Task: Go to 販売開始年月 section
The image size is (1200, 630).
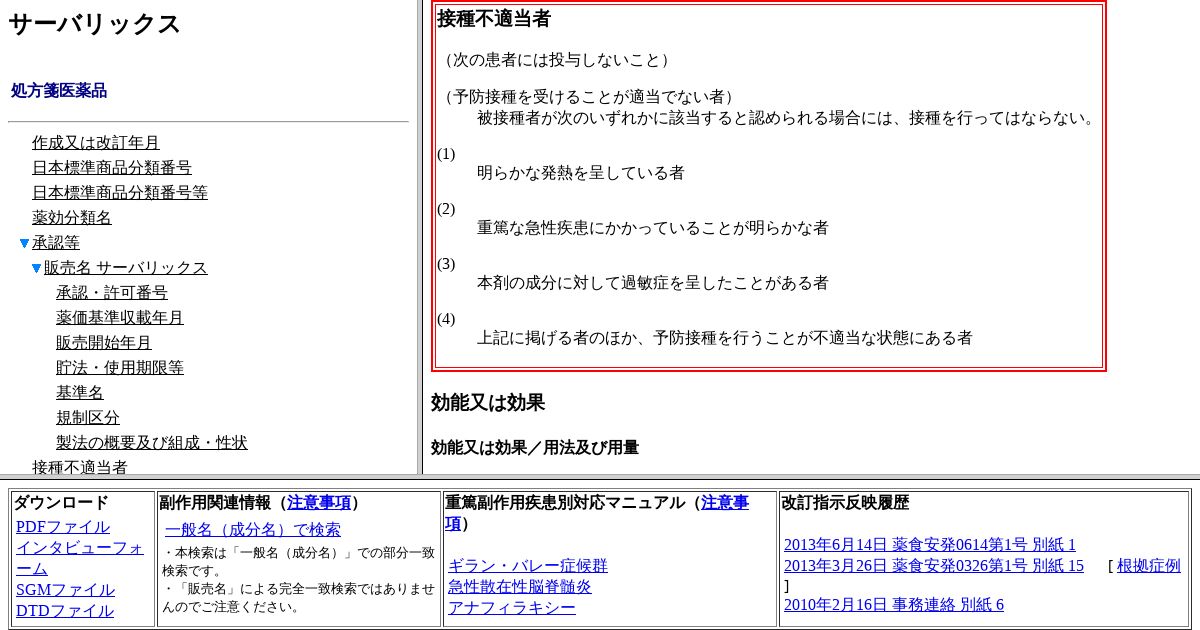Action: click(x=104, y=343)
